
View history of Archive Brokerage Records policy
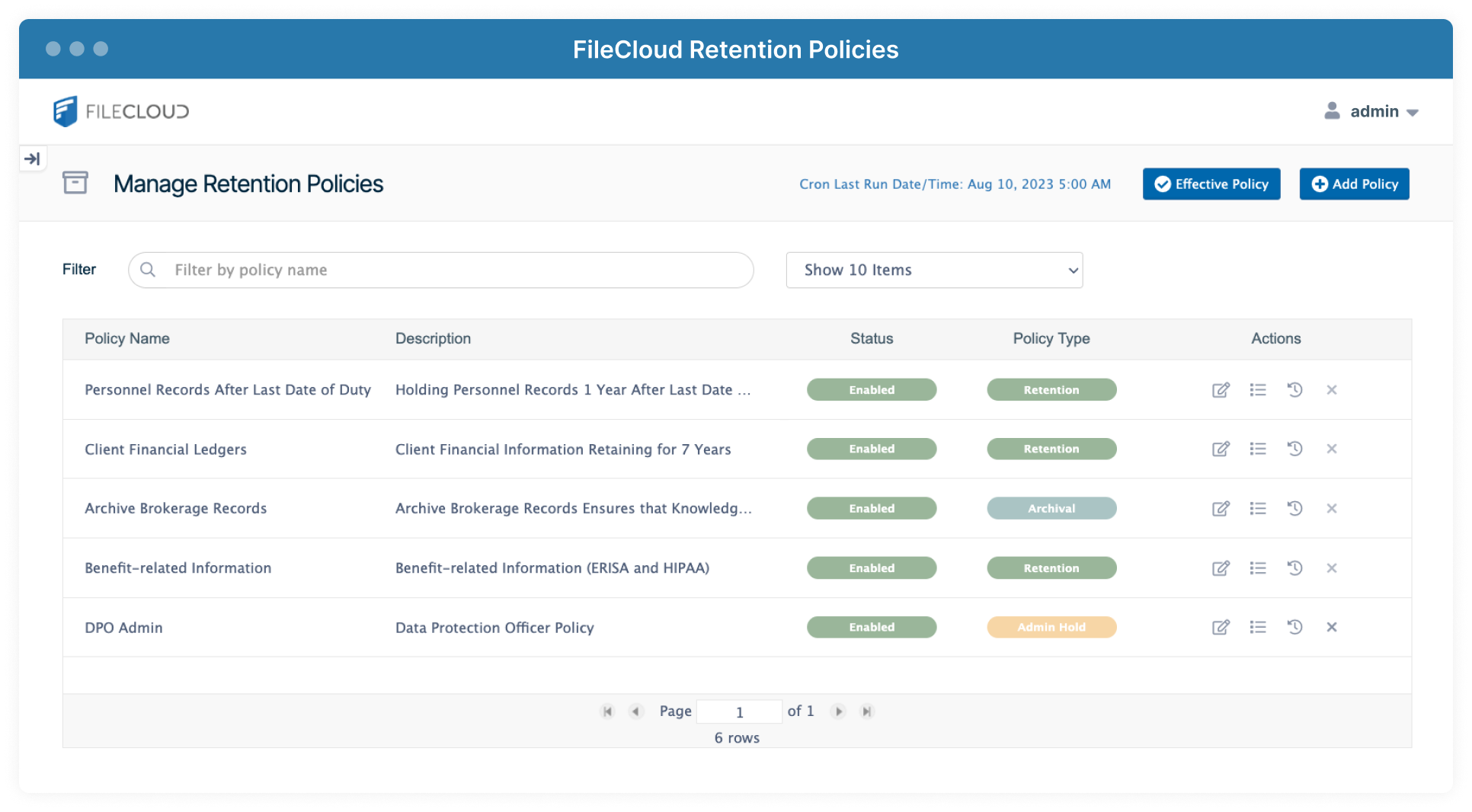click(x=1294, y=508)
